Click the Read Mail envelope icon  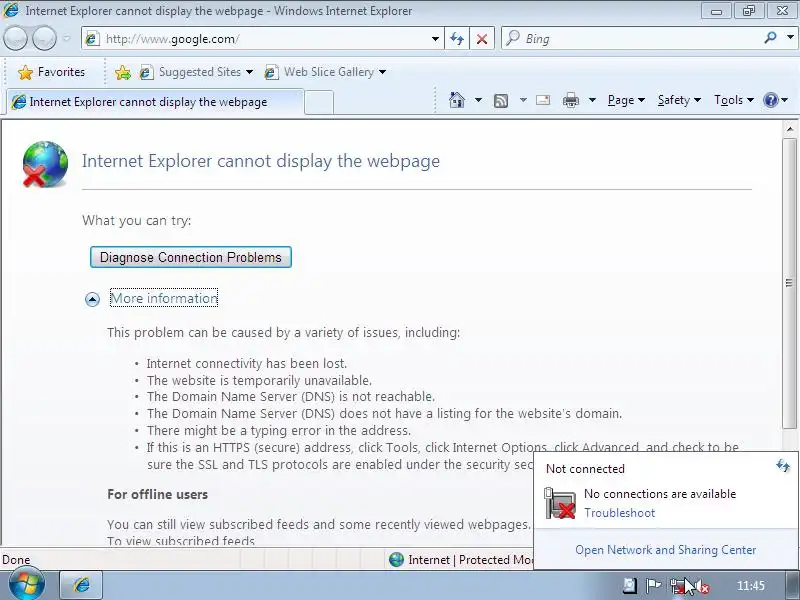click(x=543, y=100)
